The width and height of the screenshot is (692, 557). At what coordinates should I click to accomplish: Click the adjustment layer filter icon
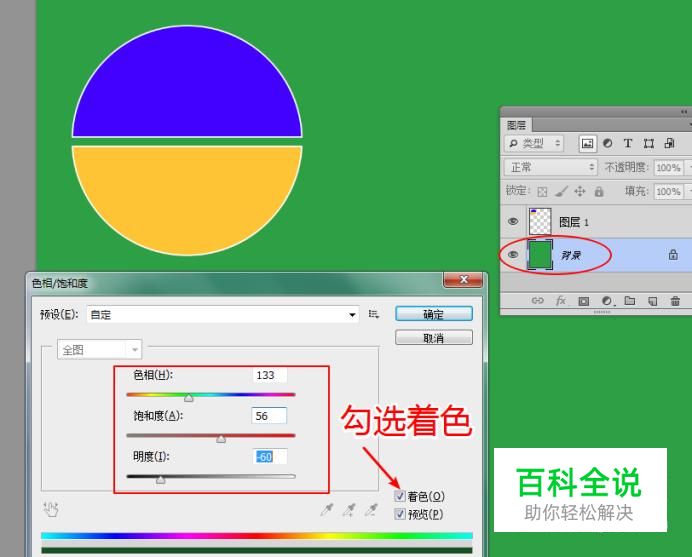point(608,143)
